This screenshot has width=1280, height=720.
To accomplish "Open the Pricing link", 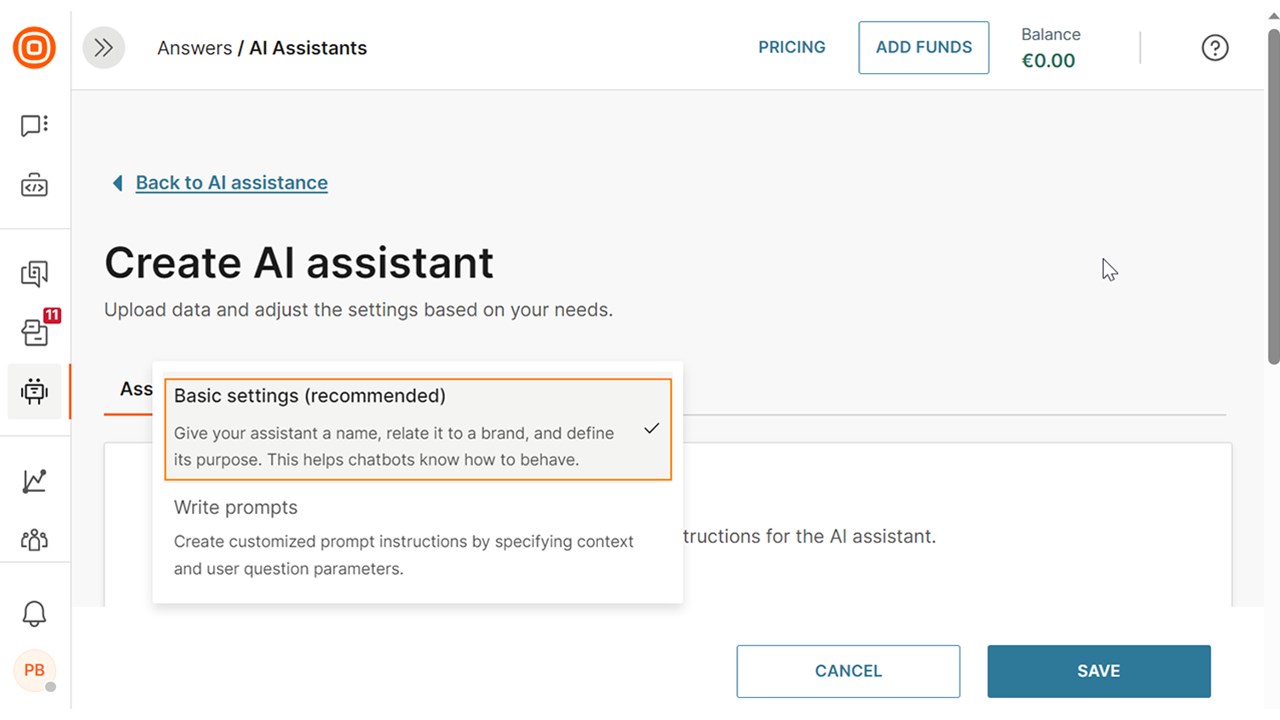I will point(791,47).
